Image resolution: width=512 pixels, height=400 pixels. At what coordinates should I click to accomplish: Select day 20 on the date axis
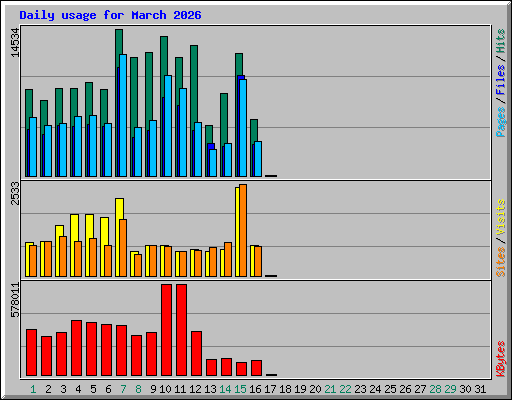click(x=315, y=389)
